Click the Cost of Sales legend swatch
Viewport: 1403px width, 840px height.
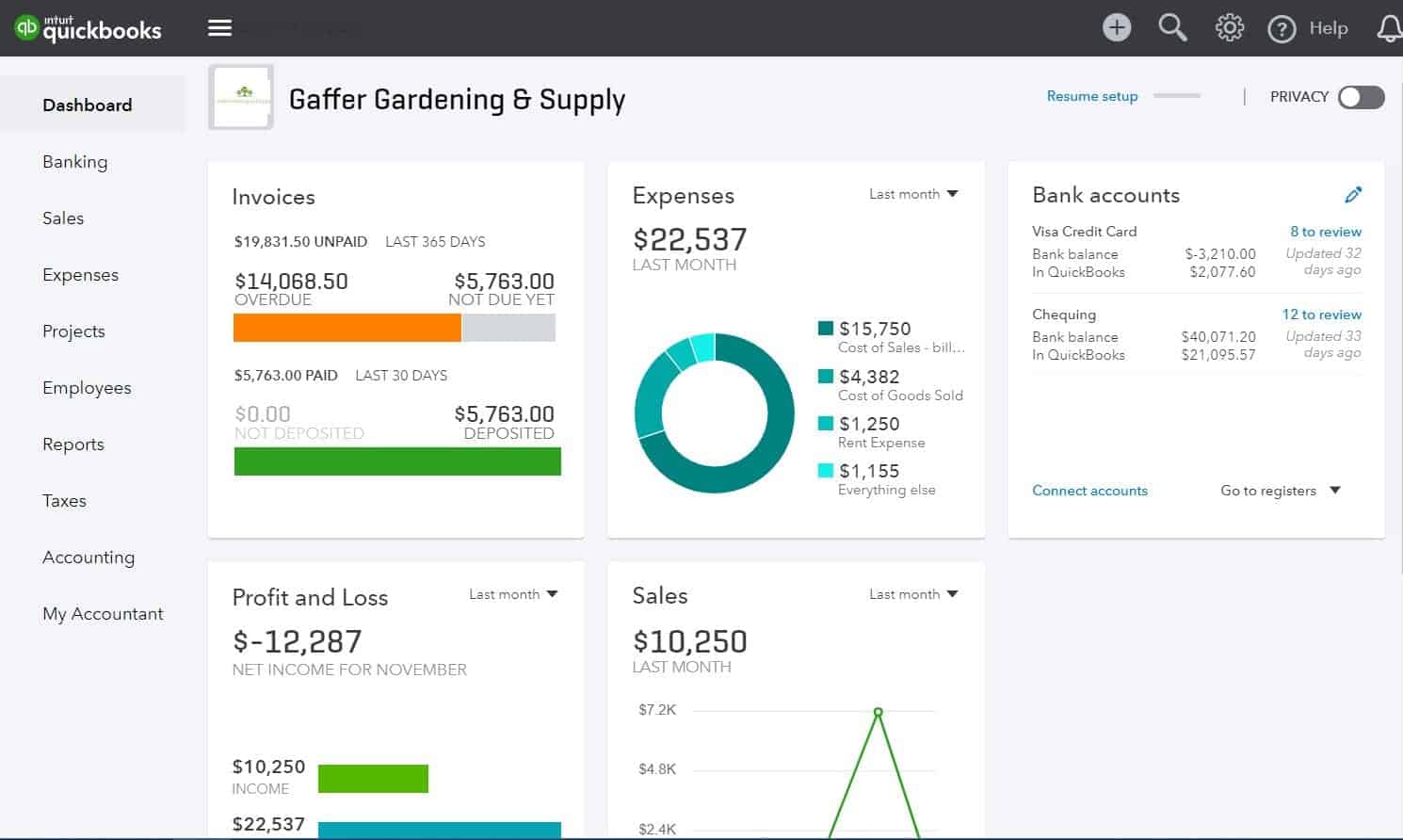826,328
